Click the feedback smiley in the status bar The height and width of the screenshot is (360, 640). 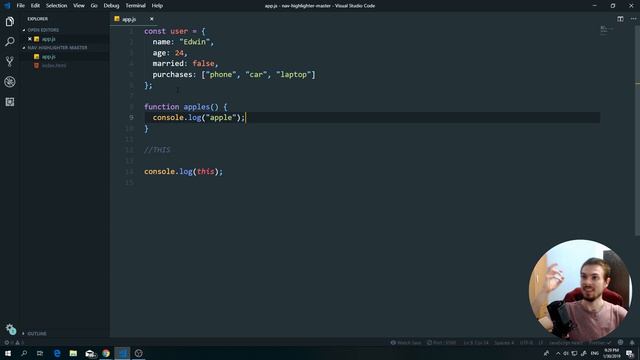[x=620, y=342]
